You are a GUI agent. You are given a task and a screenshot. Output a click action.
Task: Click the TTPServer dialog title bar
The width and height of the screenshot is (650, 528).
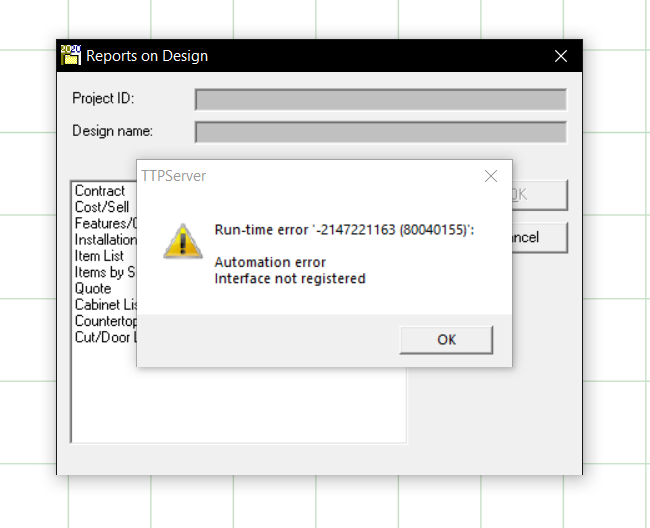point(307,176)
